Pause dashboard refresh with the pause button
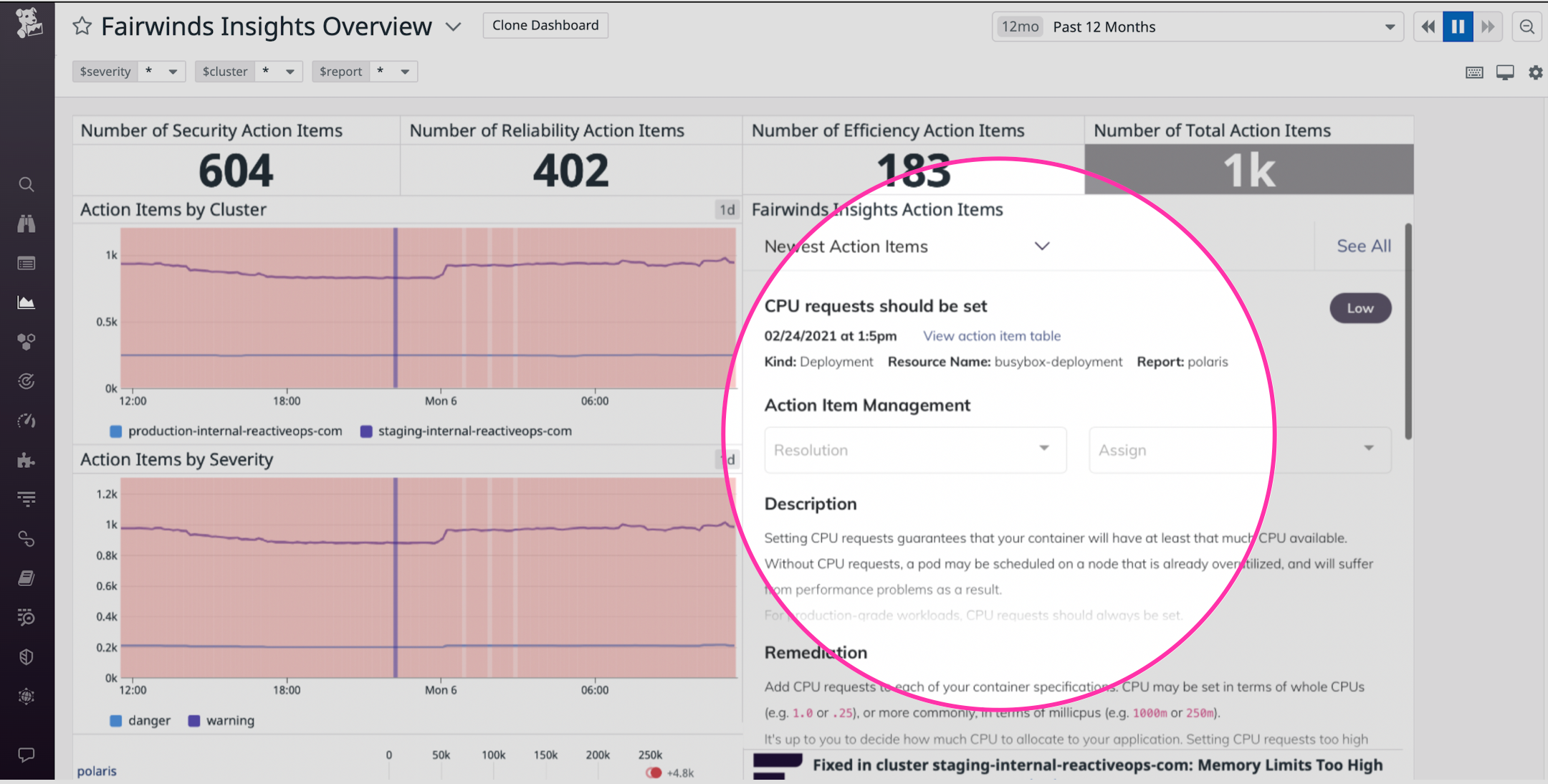Viewport: 1548px width, 784px height. (1458, 26)
